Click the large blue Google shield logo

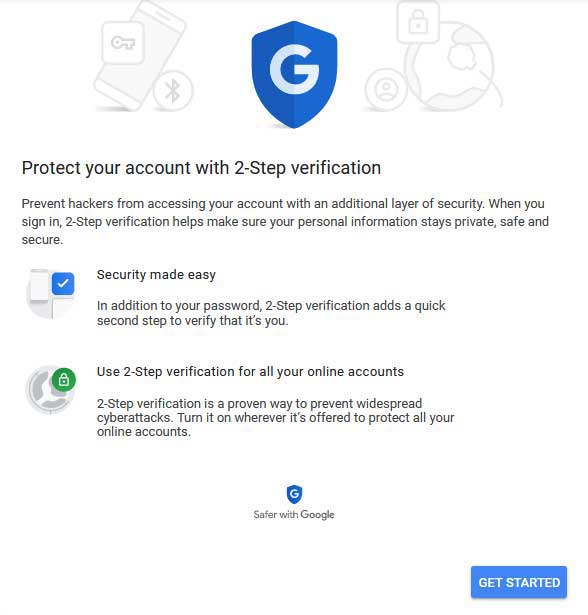coord(294,75)
